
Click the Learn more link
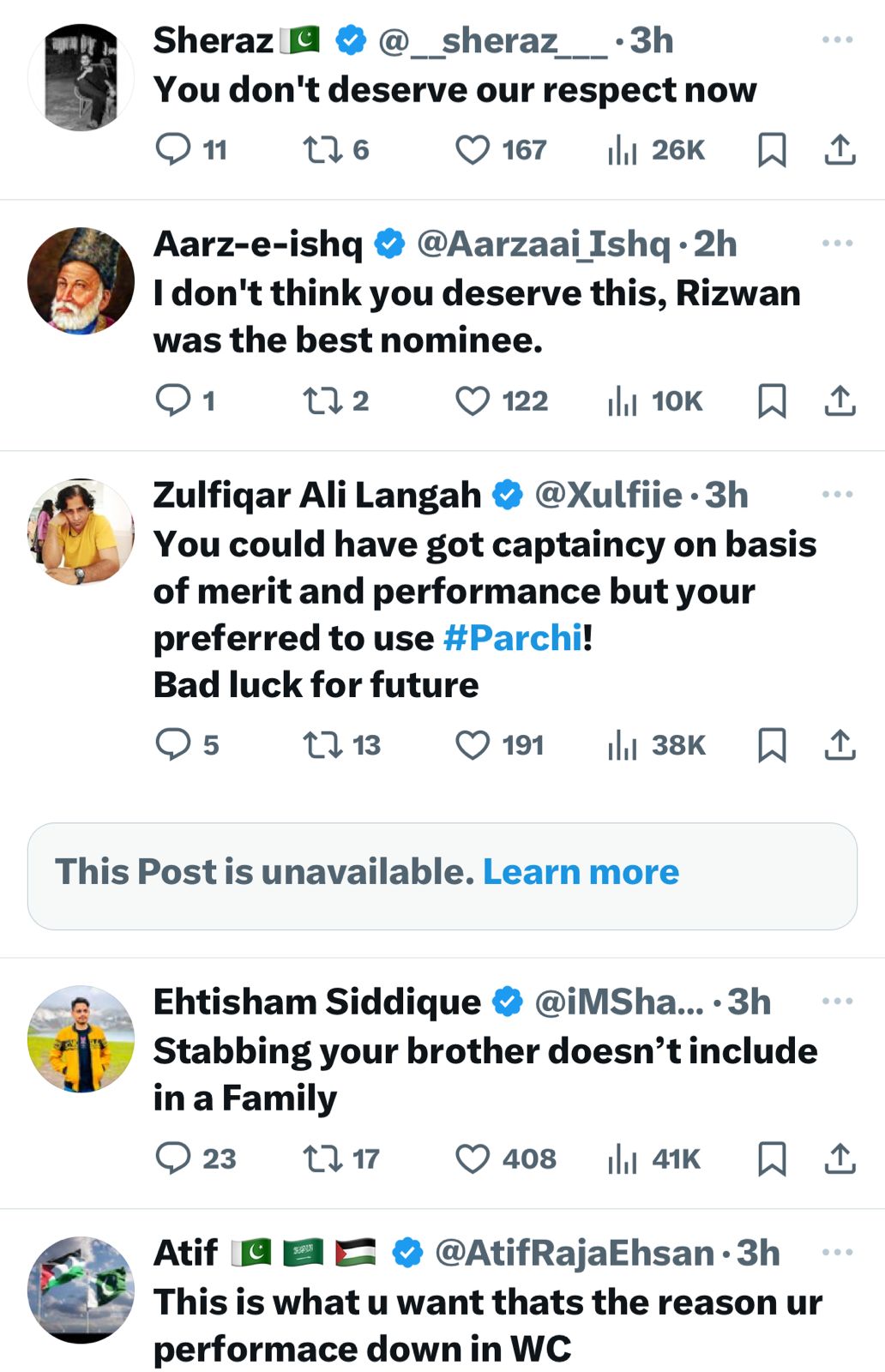pyautogui.click(x=581, y=872)
